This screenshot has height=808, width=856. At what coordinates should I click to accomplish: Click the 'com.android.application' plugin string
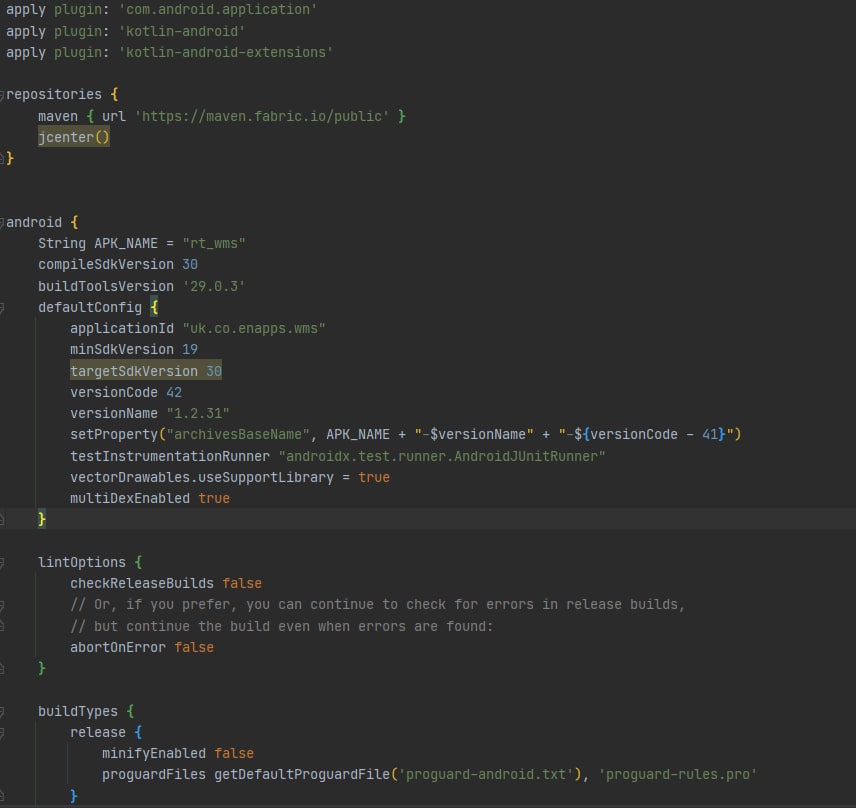[218, 10]
